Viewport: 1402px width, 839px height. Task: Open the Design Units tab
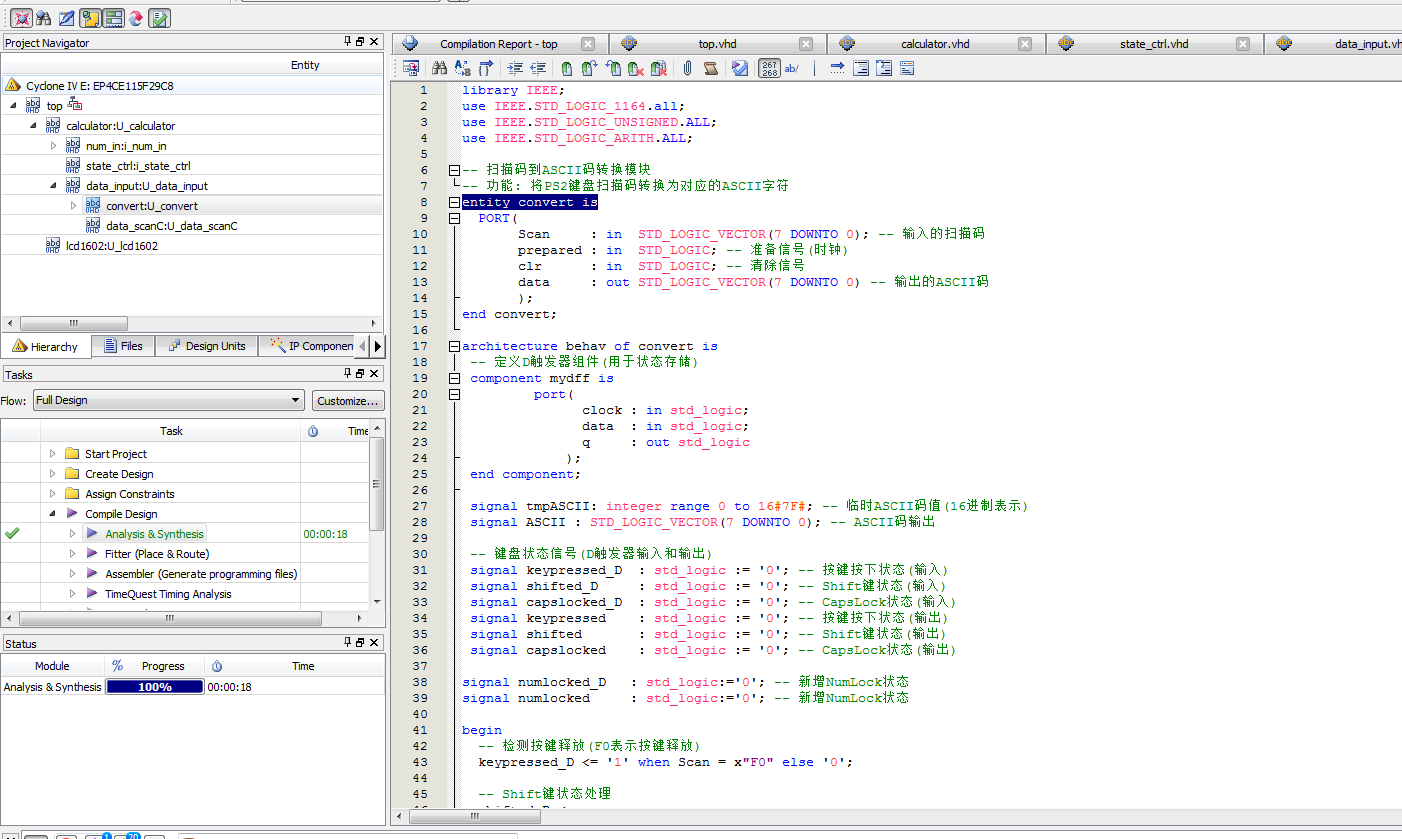click(206, 346)
